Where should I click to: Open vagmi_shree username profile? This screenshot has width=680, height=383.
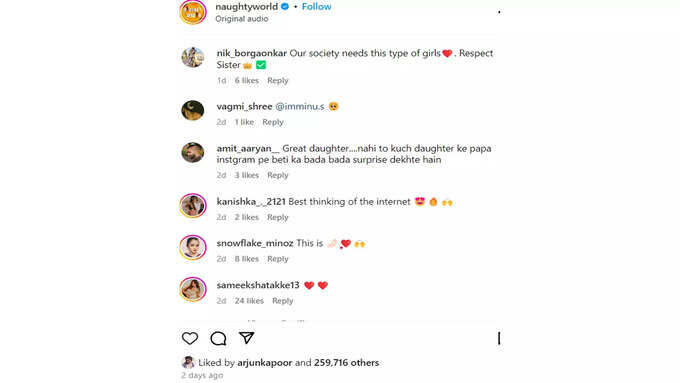click(x=244, y=106)
